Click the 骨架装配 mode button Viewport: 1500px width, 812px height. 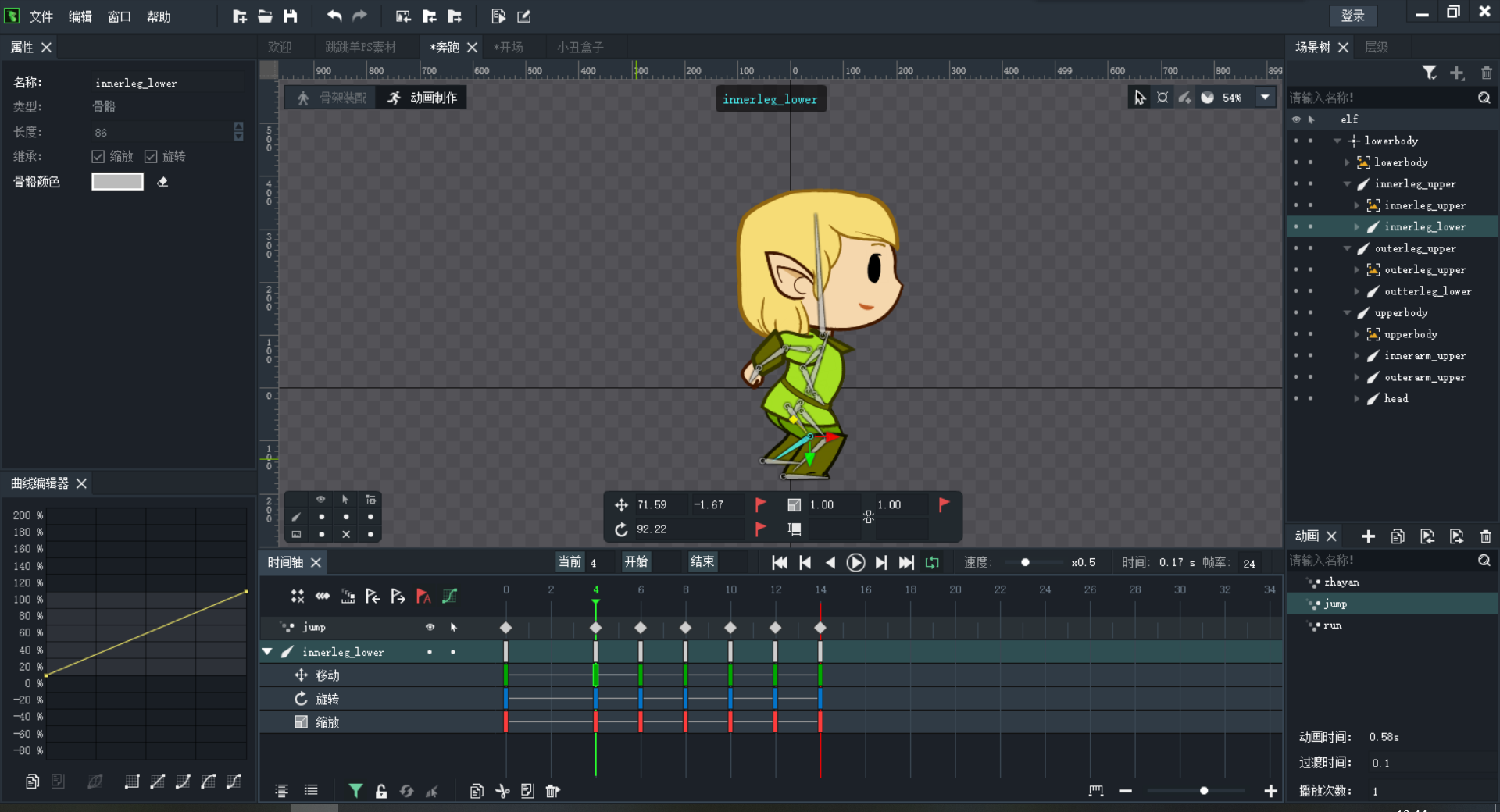click(332, 98)
